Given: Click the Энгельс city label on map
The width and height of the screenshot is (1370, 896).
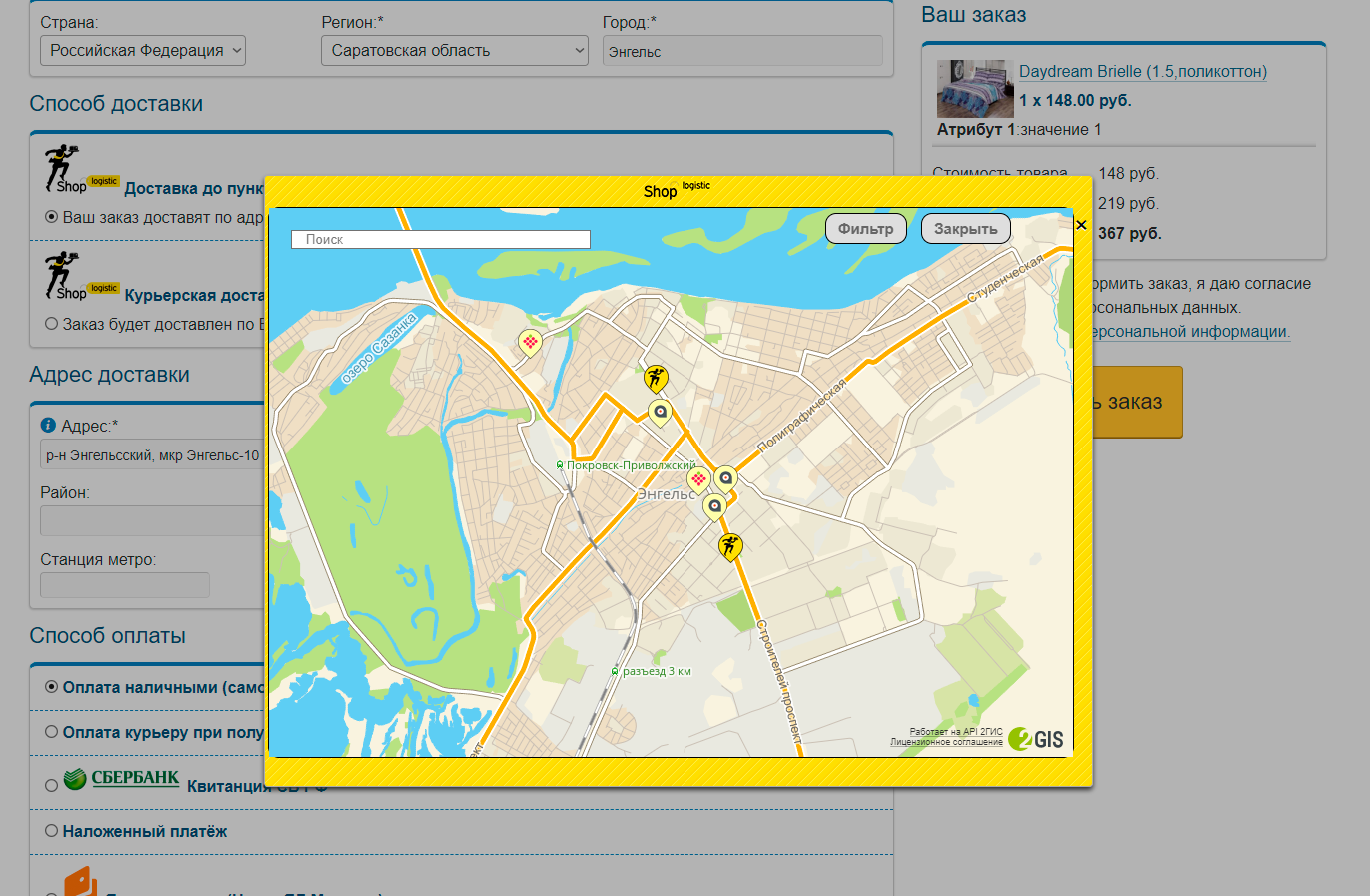Looking at the screenshot, I should [x=666, y=494].
